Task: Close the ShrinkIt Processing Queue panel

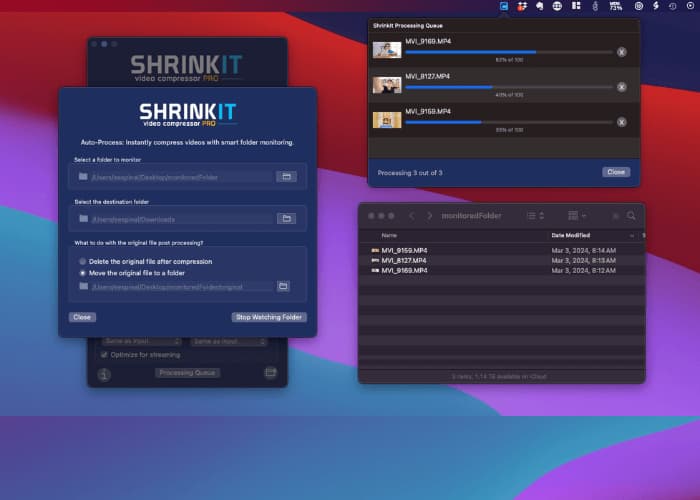Action: [x=616, y=172]
